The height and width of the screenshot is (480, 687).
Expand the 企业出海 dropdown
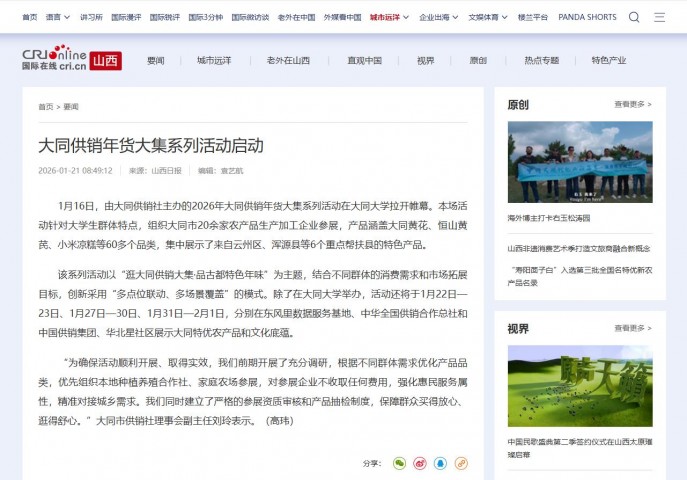[437, 17]
